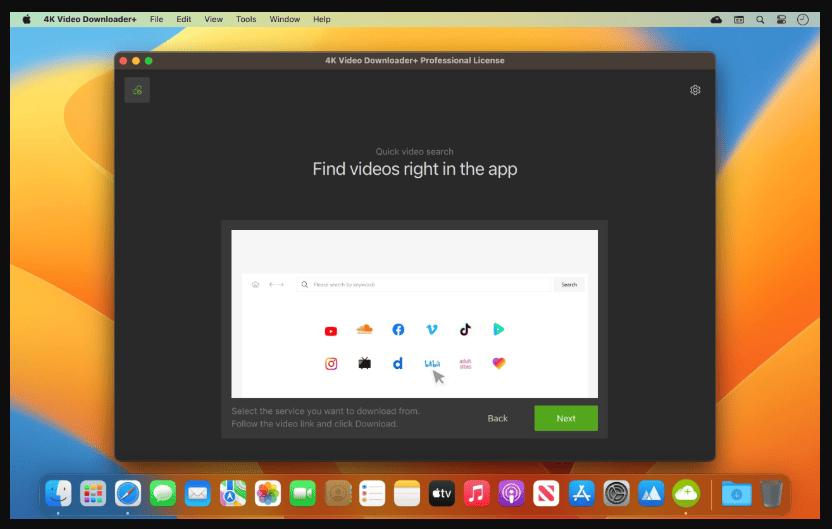This screenshot has height=529, width=832.
Task: Open Spotlight search in menu bar
Action: click(x=760, y=20)
